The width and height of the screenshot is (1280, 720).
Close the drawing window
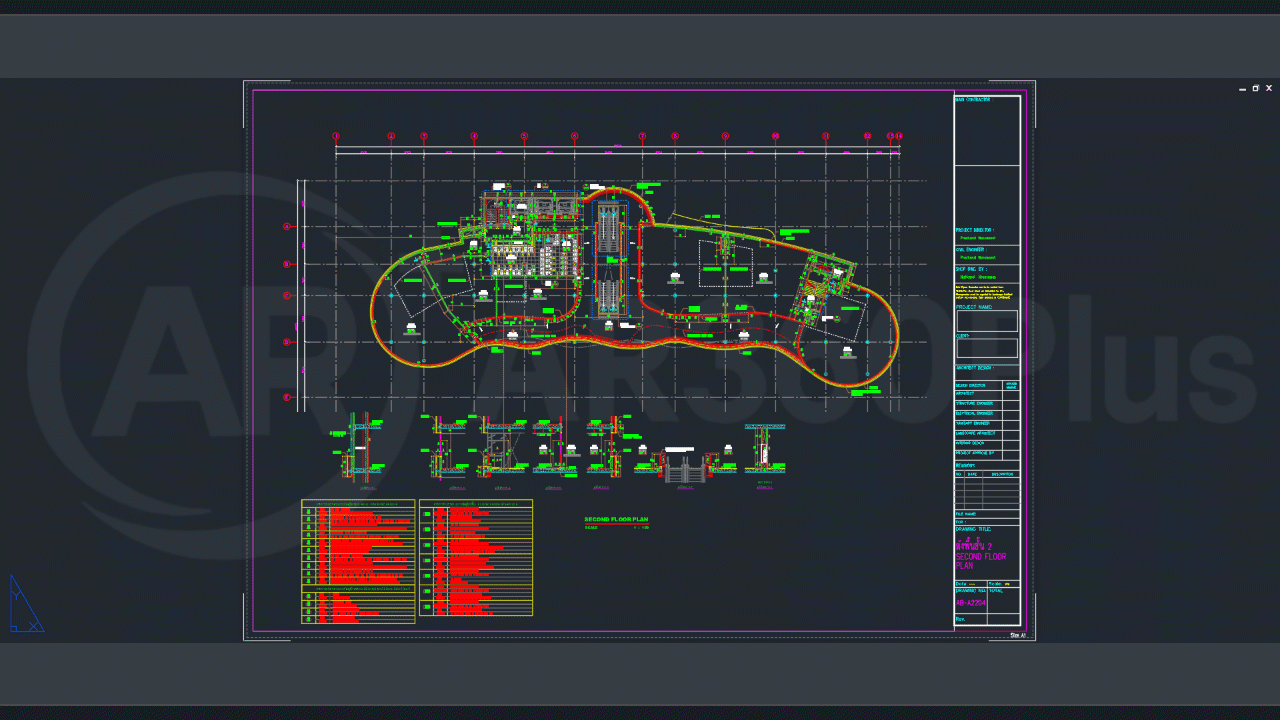pyautogui.click(x=1269, y=89)
